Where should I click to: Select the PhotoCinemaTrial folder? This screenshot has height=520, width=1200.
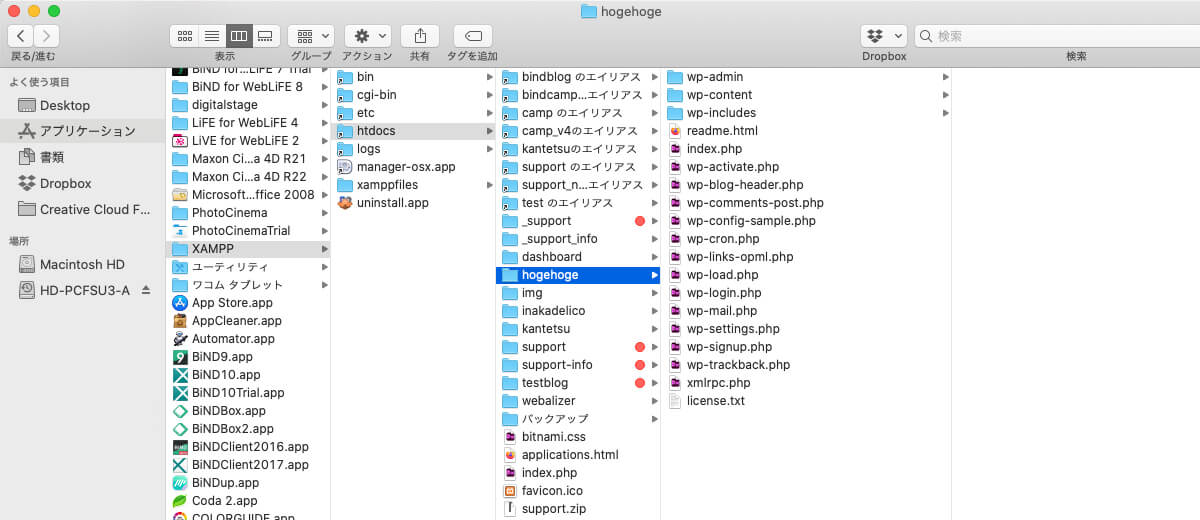pos(248,231)
